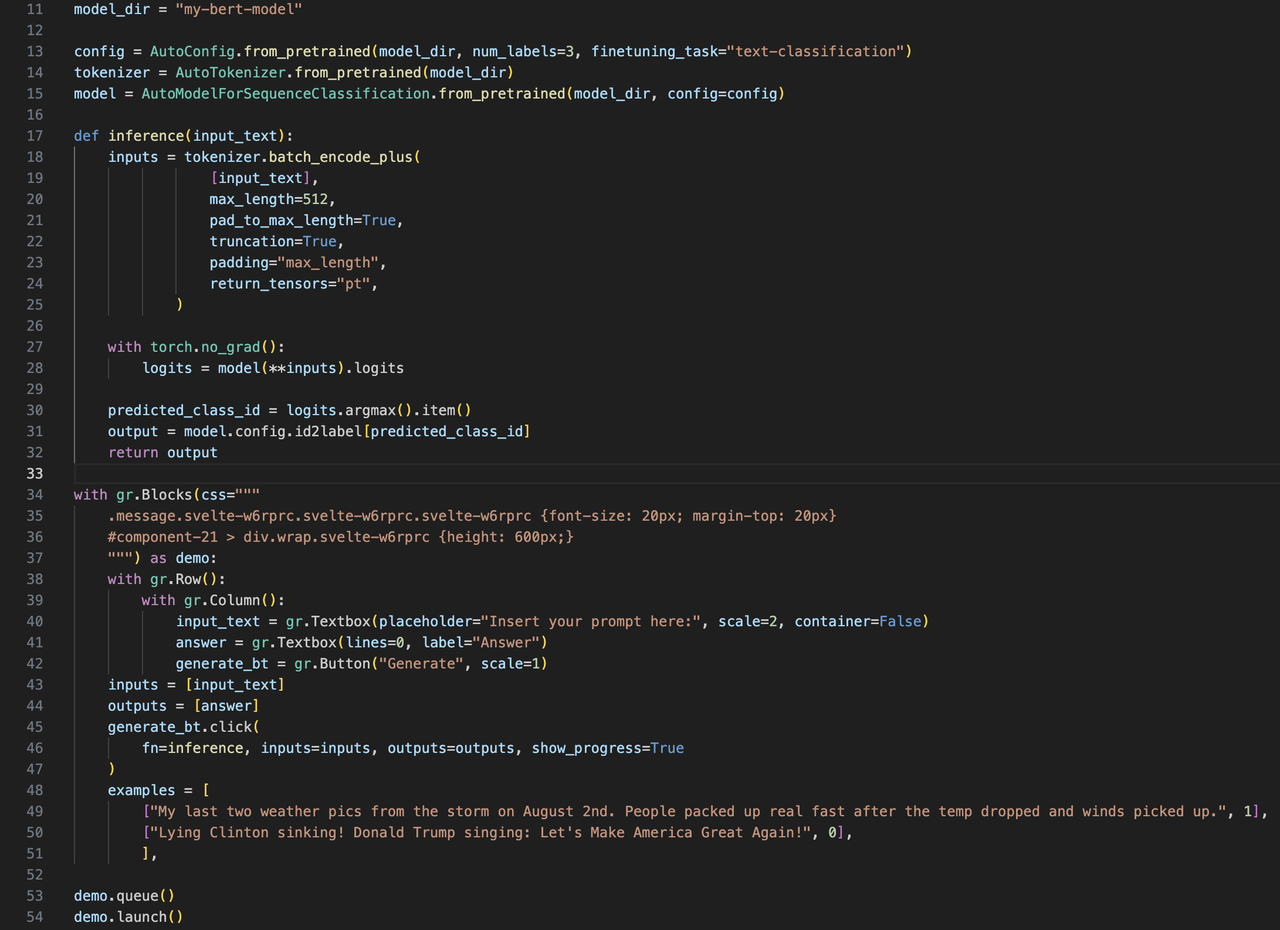The image size is (1280, 930).
Task: Click the demo.queue() call
Action: tap(124, 895)
